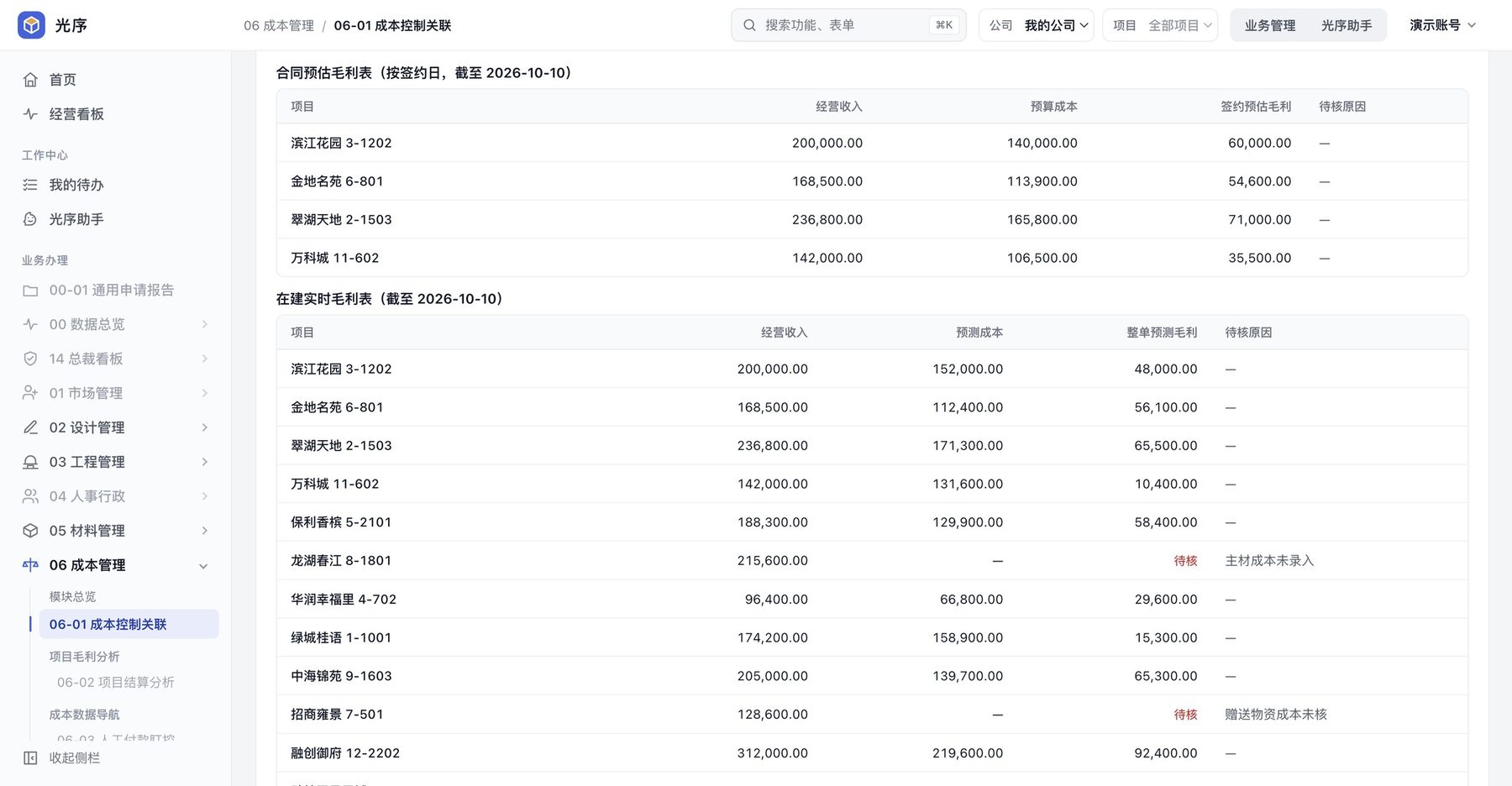Click the 00 数据总览 pulse icon
The width and height of the screenshot is (1512, 786).
point(30,324)
